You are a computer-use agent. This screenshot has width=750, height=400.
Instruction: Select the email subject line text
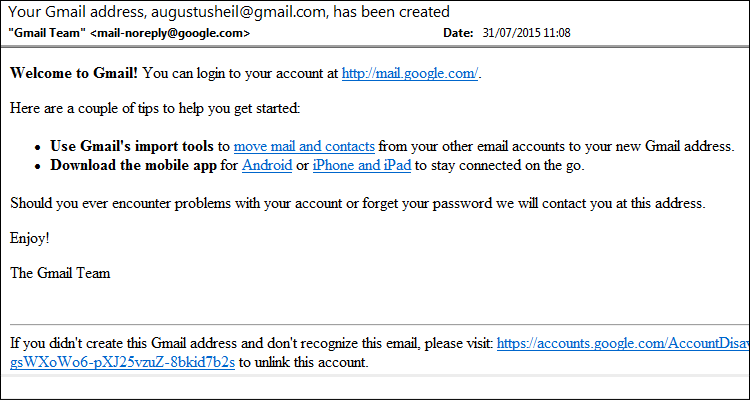(x=229, y=12)
